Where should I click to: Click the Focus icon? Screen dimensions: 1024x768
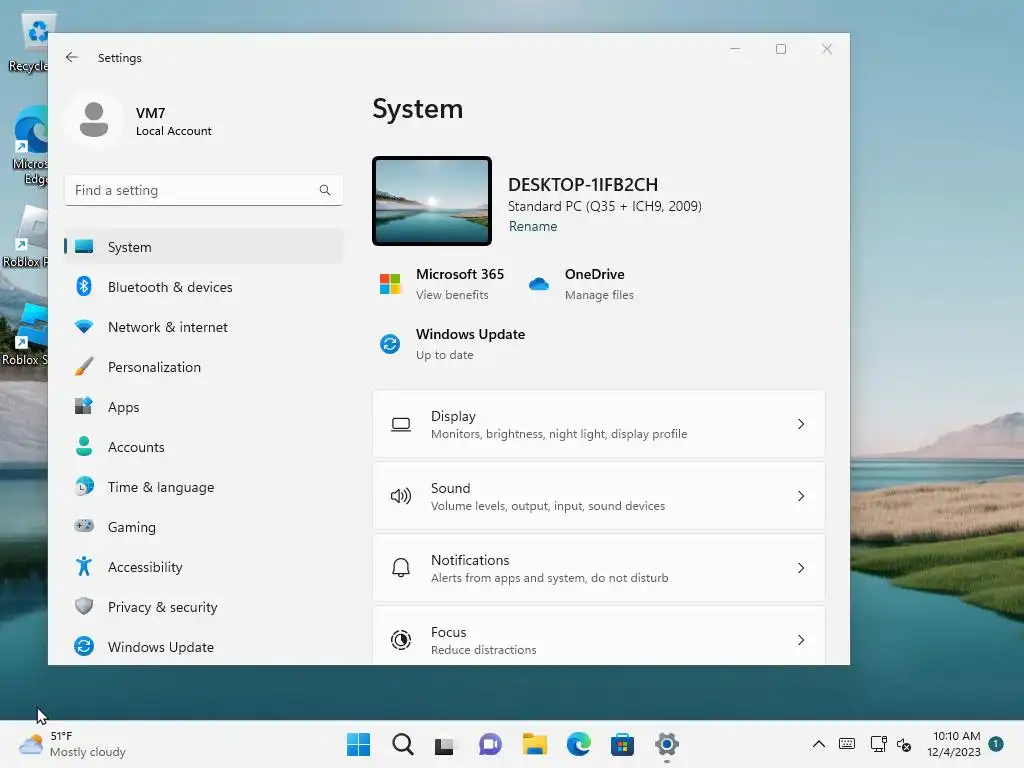coord(401,640)
